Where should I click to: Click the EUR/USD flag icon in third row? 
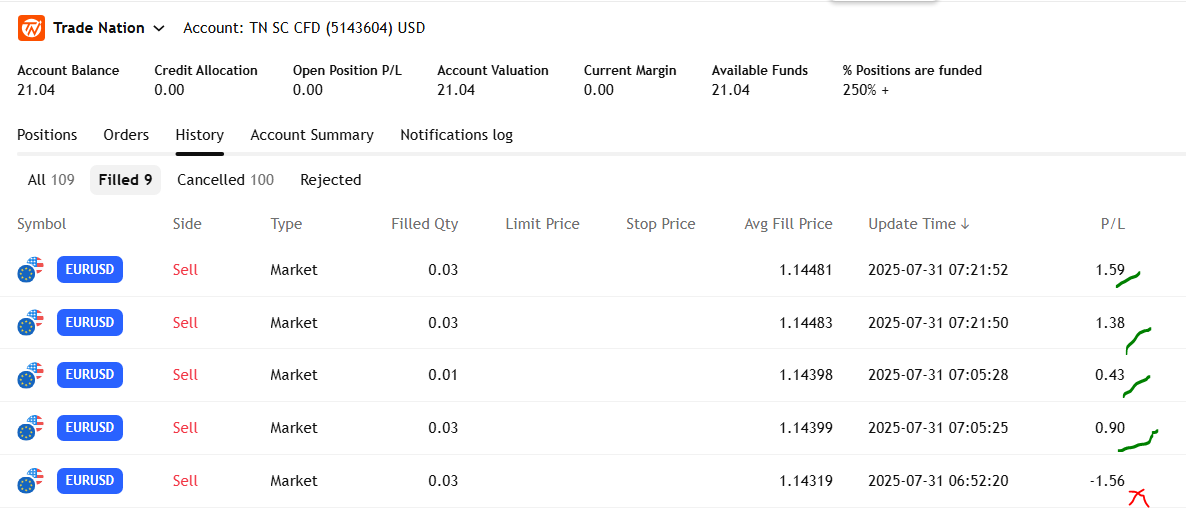click(31, 375)
